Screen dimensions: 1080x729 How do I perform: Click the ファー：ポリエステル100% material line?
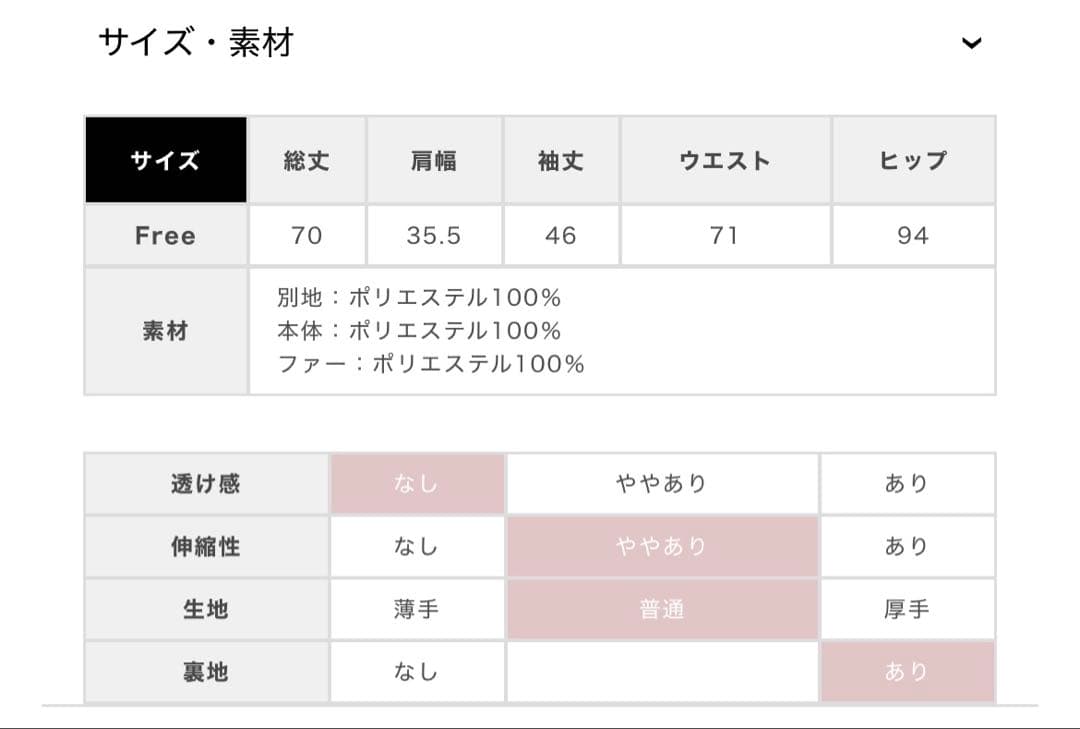click(x=431, y=364)
